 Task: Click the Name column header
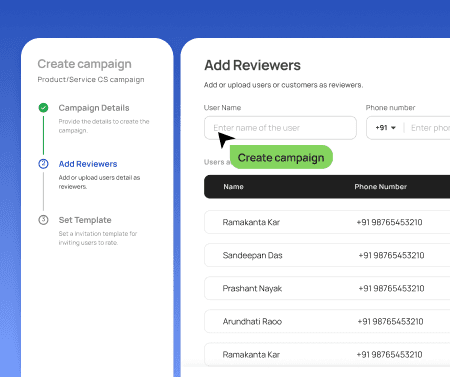[x=233, y=187]
